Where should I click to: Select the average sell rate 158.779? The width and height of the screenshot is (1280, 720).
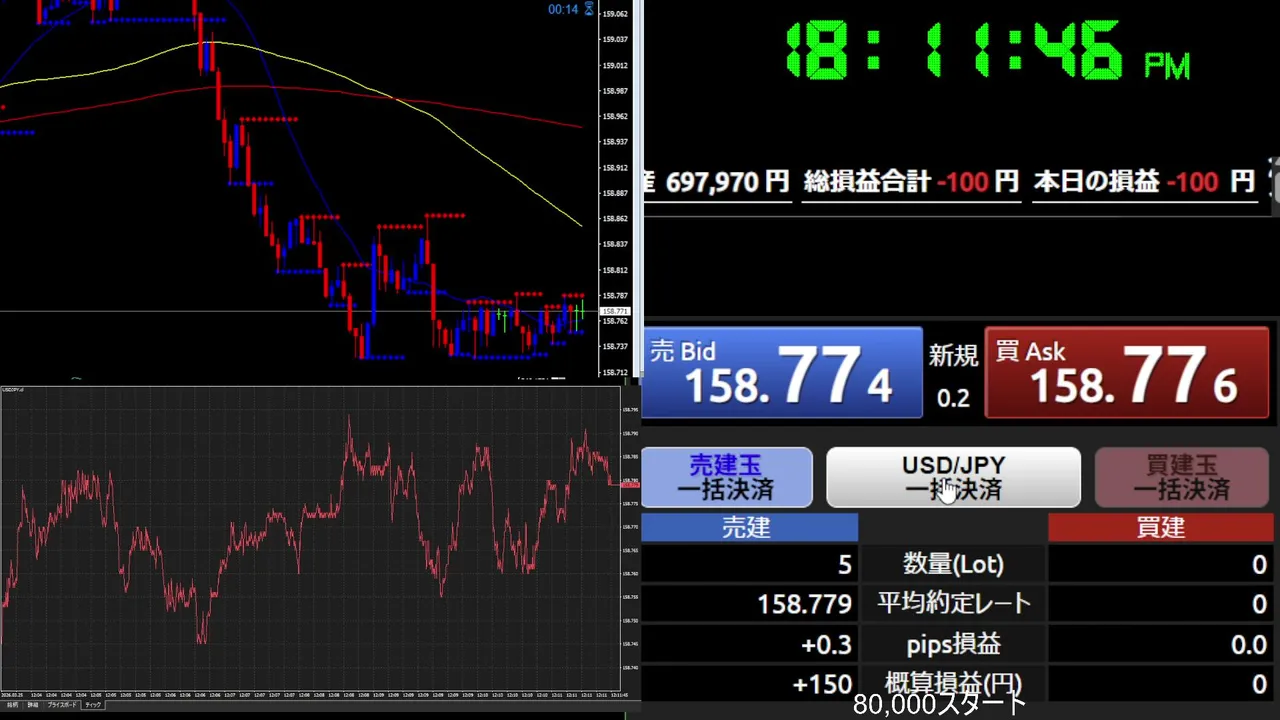[805, 604]
